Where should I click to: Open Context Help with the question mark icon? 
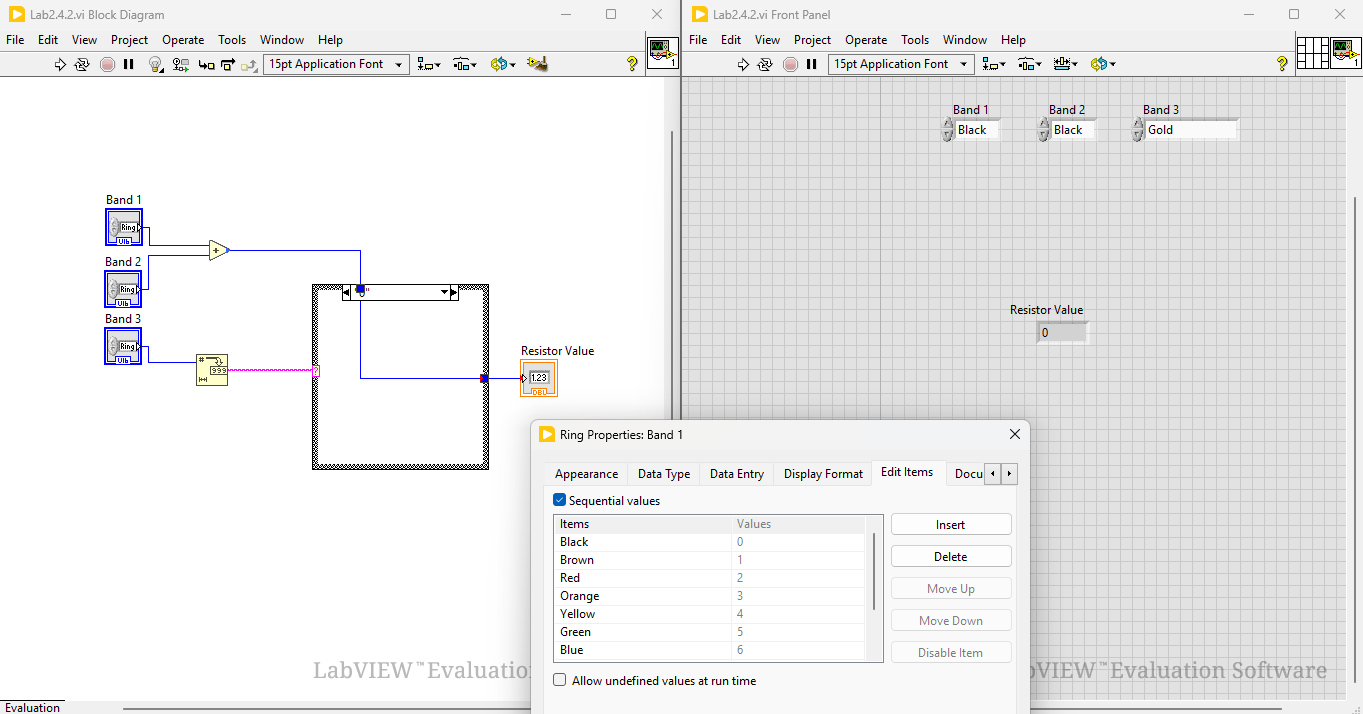pos(631,63)
